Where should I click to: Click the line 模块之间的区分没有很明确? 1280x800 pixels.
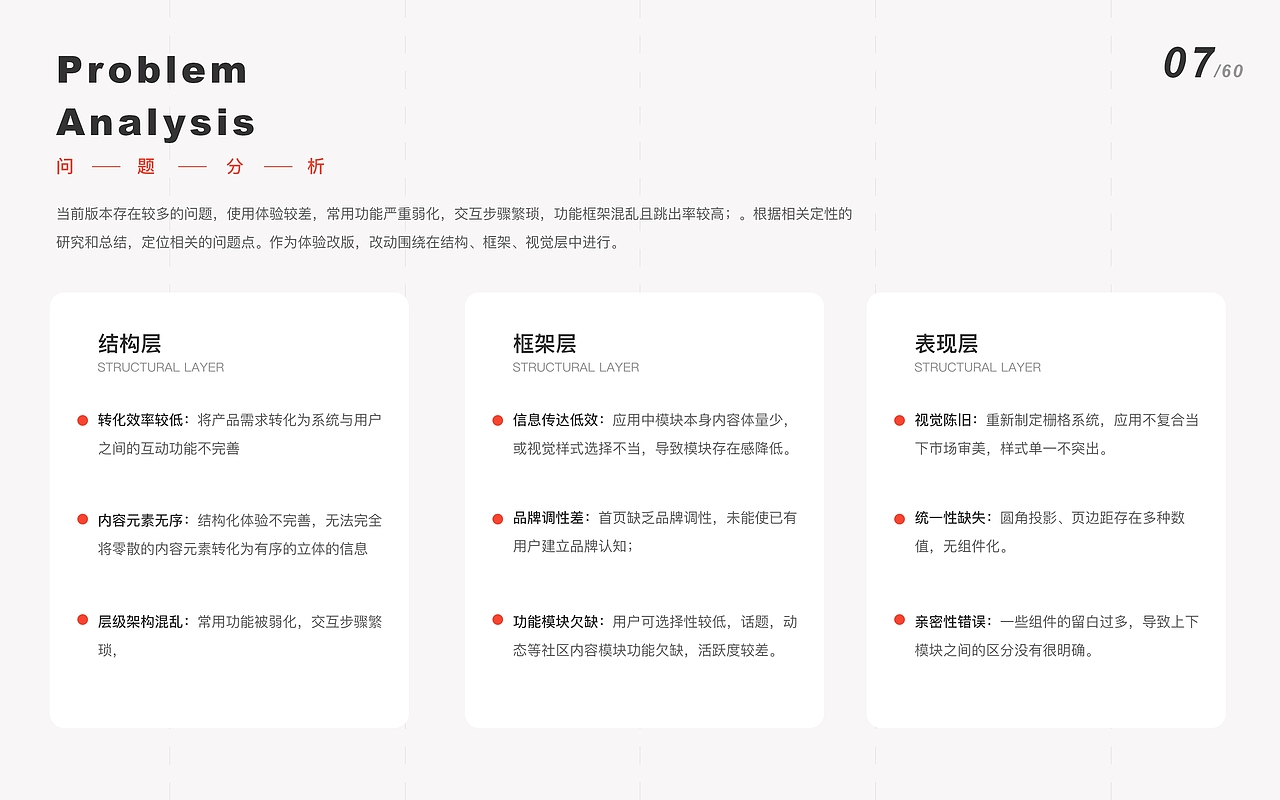click(1005, 650)
